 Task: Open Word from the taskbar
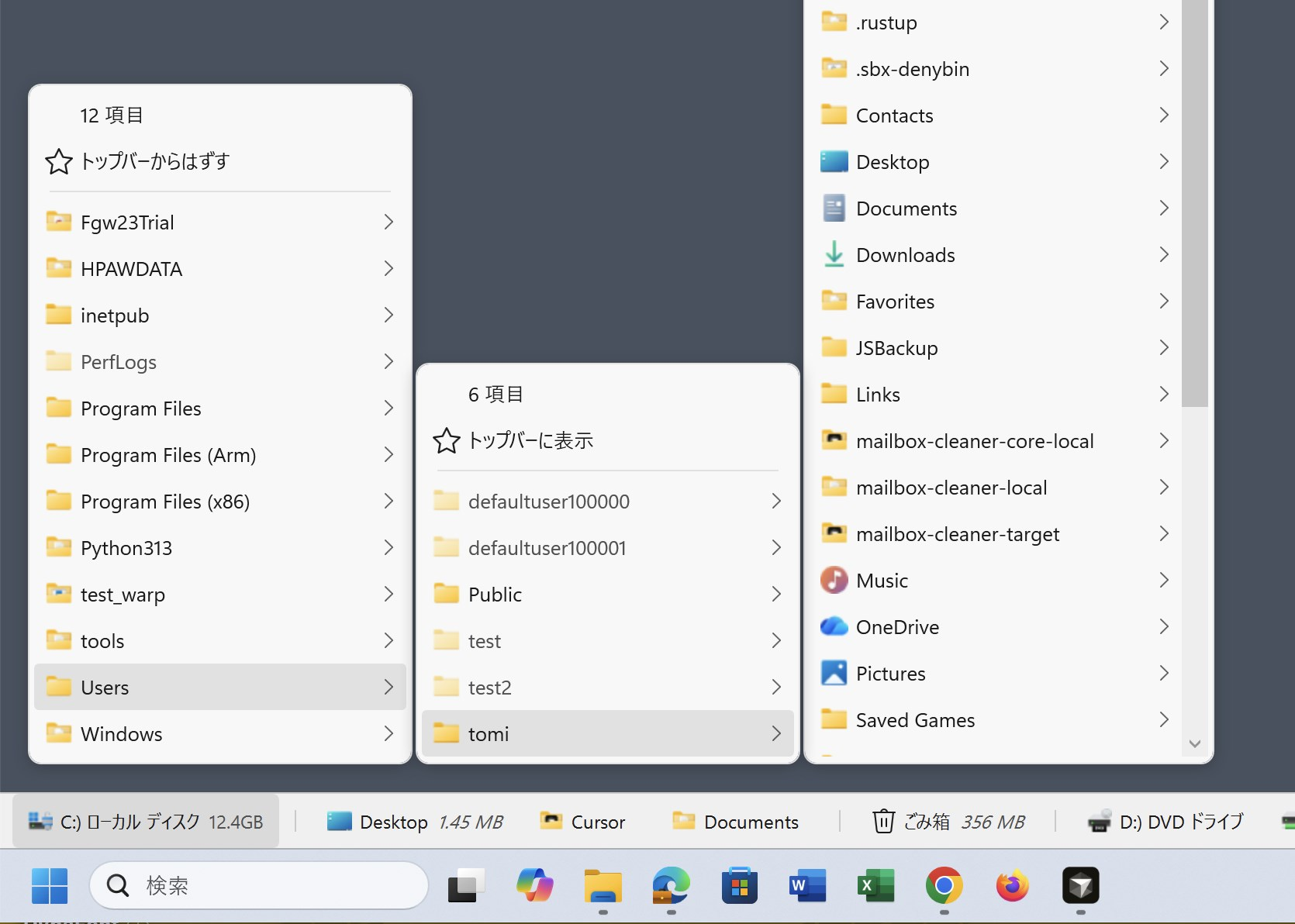(x=808, y=885)
